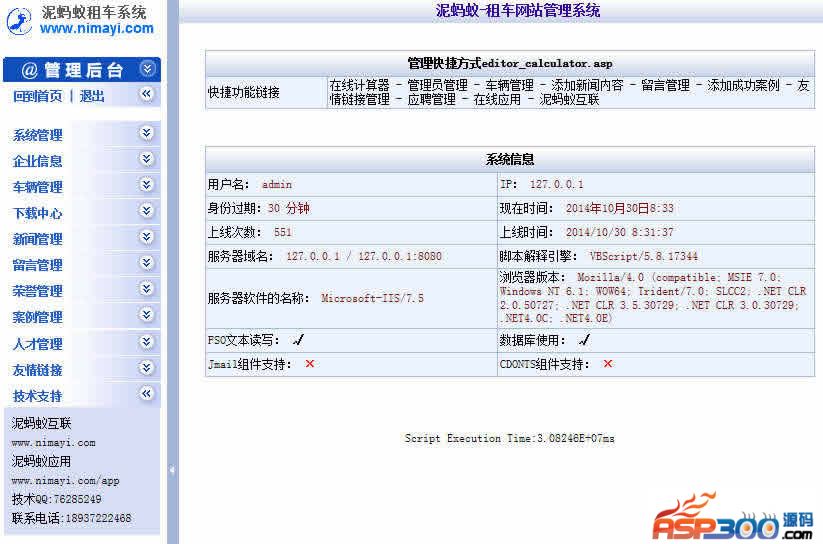Expand the 人才管理 menu chevron

[147, 342]
